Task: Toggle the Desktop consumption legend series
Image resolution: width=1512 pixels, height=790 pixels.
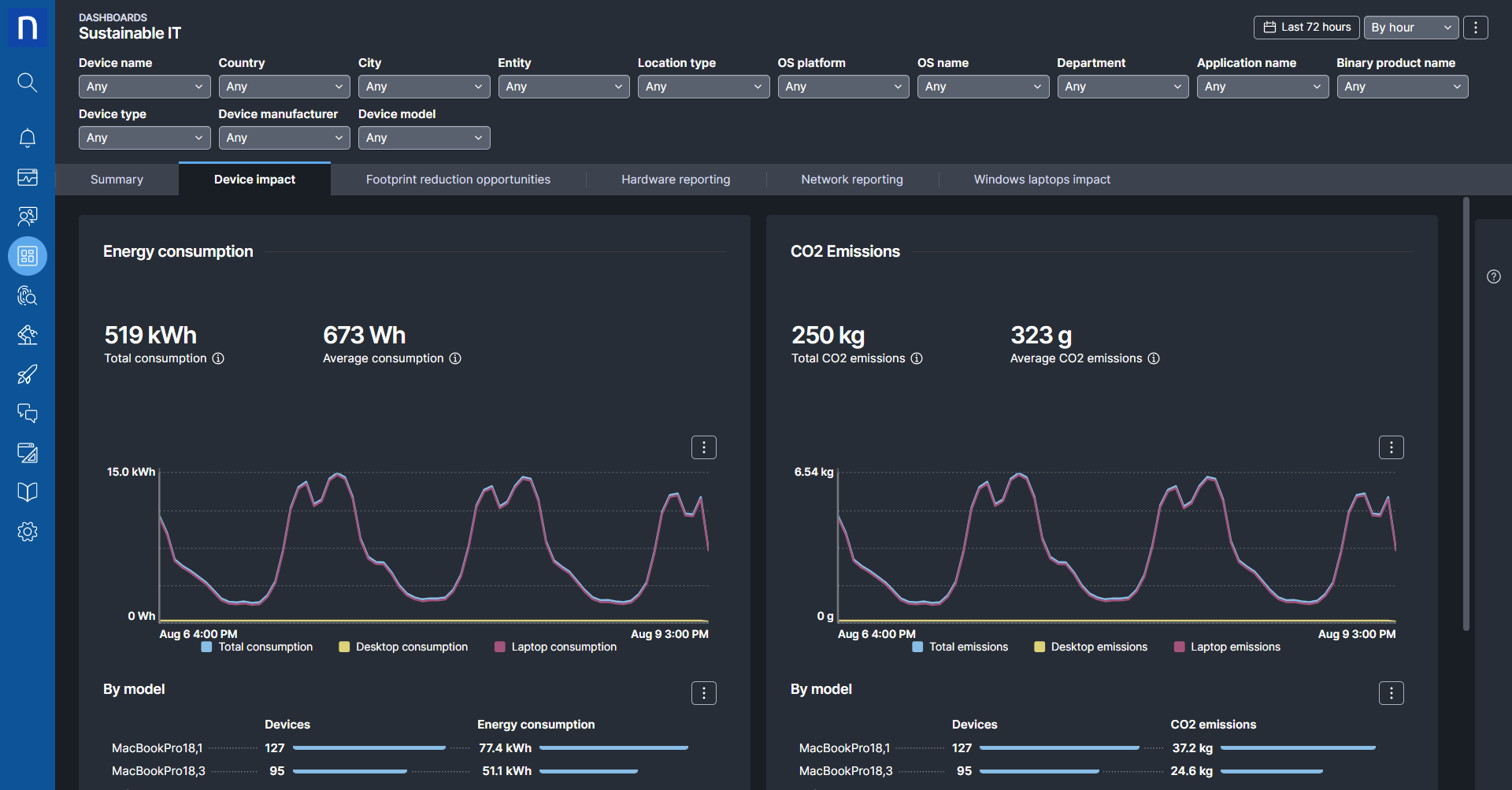Action: (x=403, y=647)
